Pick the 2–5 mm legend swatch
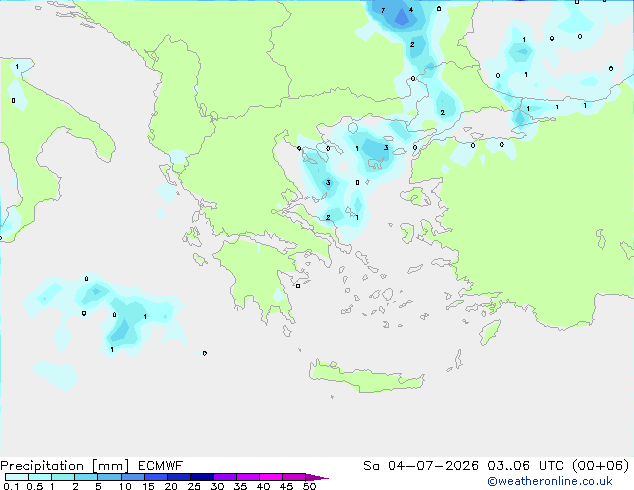Image resolution: width=634 pixels, height=490 pixels. point(86,477)
